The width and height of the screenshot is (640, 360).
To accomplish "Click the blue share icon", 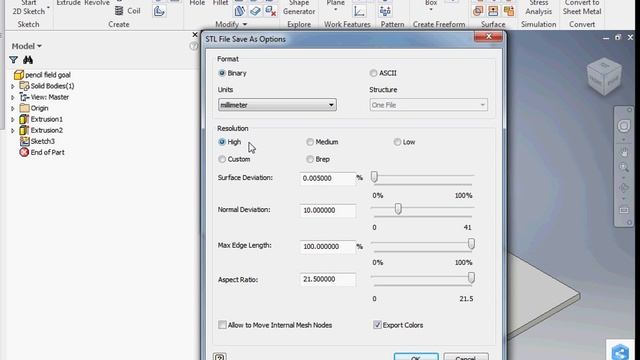I will [620, 352].
